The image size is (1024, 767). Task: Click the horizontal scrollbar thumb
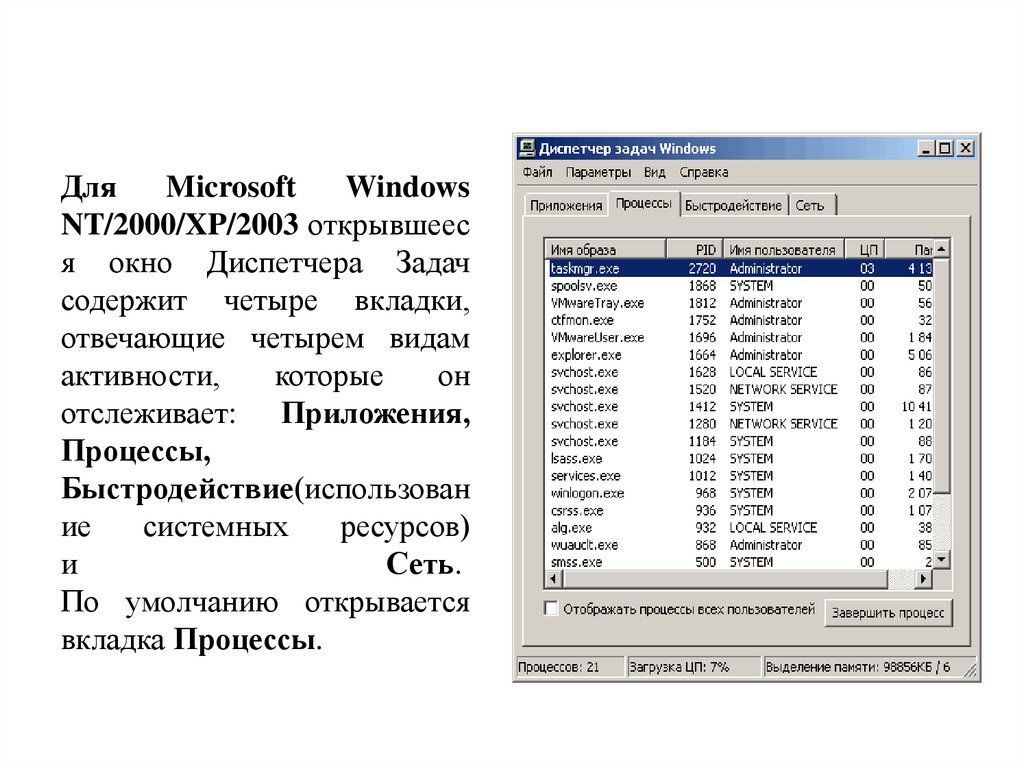[725, 578]
